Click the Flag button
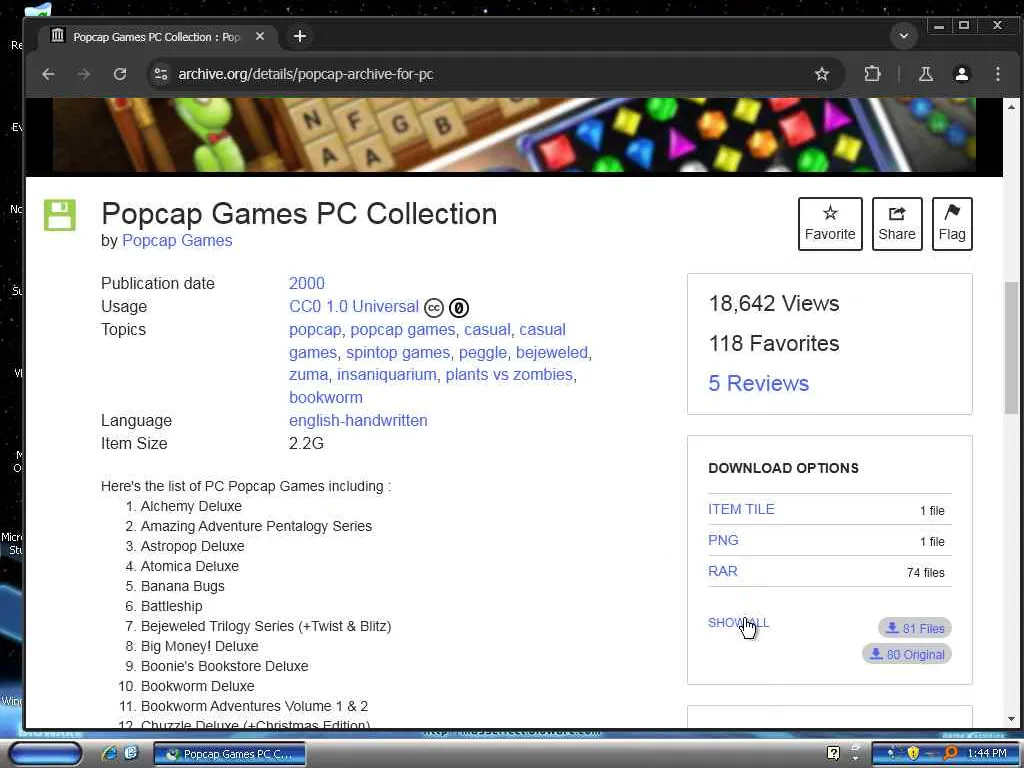Viewport: 1024px width, 768px height. tap(952, 223)
